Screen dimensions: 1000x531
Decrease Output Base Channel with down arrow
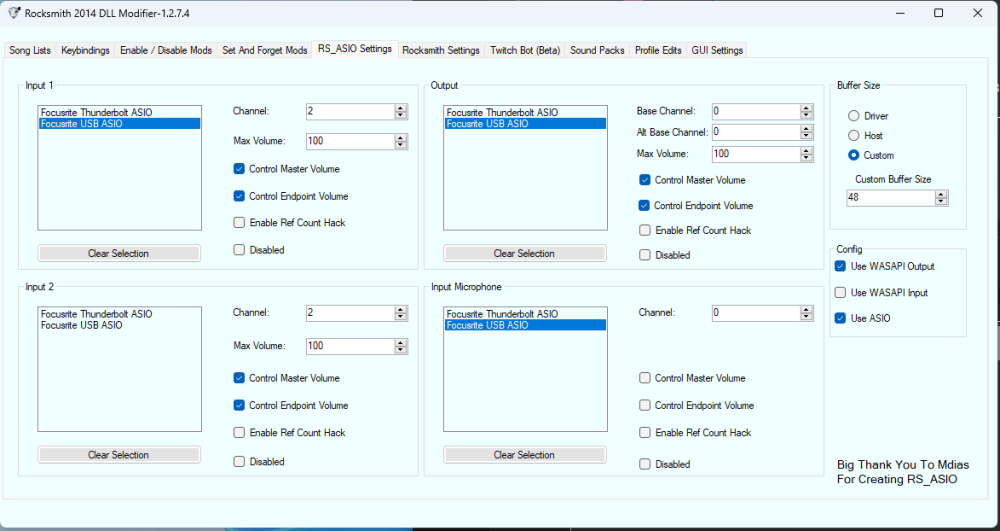click(806, 115)
